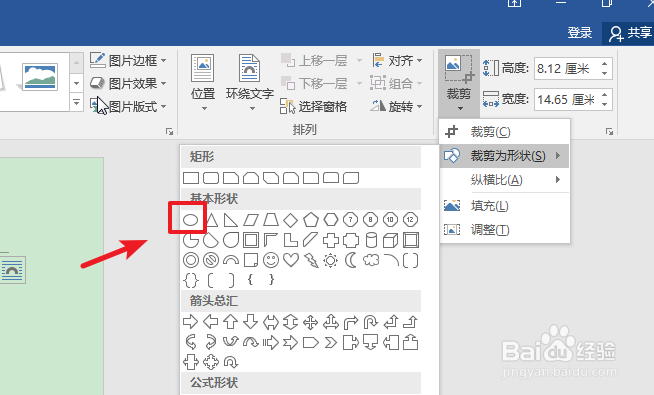Click the 裁剪 crop split button
Image resolution: width=654 pixels, height=395 pixels.
pos(459,83)
